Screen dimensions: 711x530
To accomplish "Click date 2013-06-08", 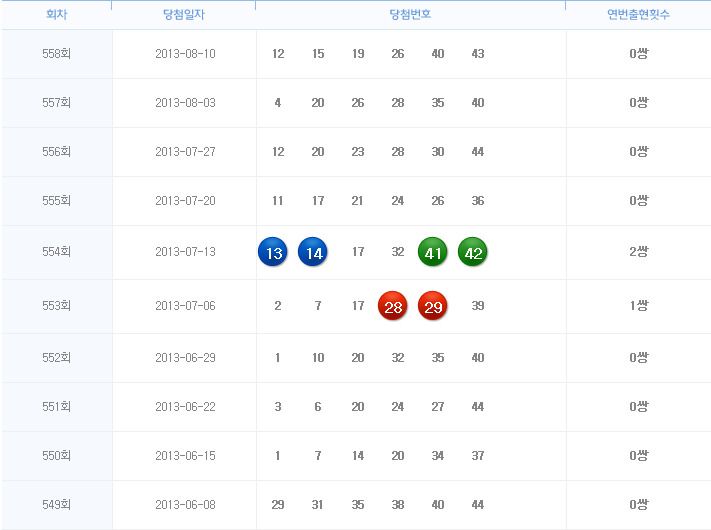I will [185, 505].
